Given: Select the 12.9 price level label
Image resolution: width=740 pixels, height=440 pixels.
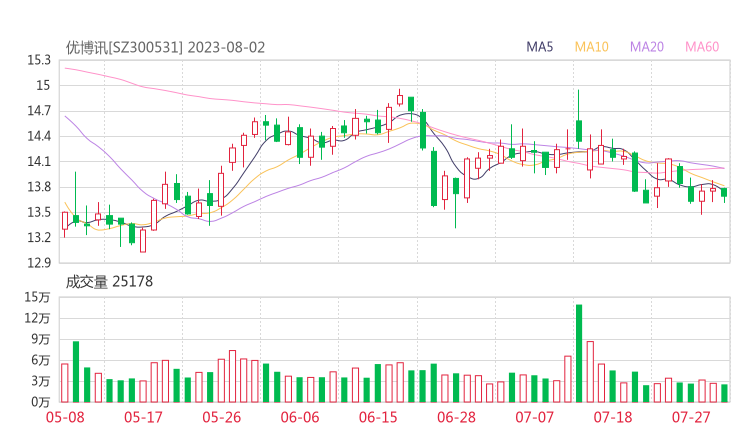Looking at the screenshot, I should click(40, 263).
